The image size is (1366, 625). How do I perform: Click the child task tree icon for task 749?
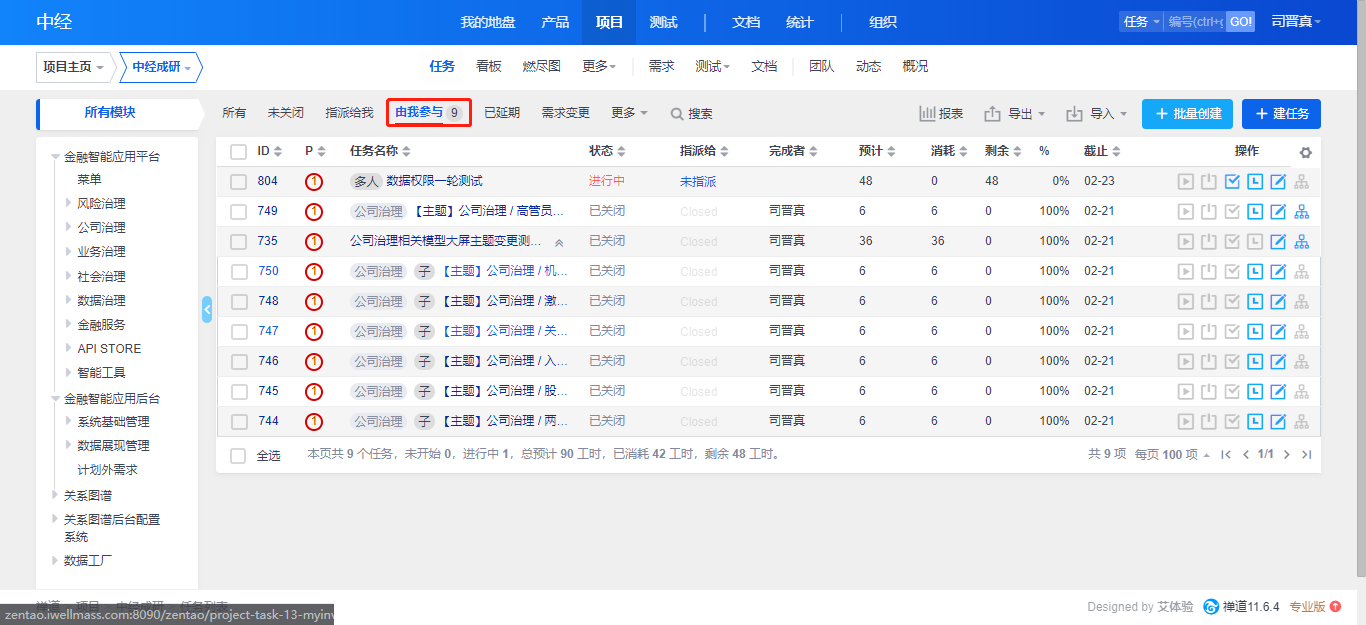pyautogui.click(x=1301, y=212)
